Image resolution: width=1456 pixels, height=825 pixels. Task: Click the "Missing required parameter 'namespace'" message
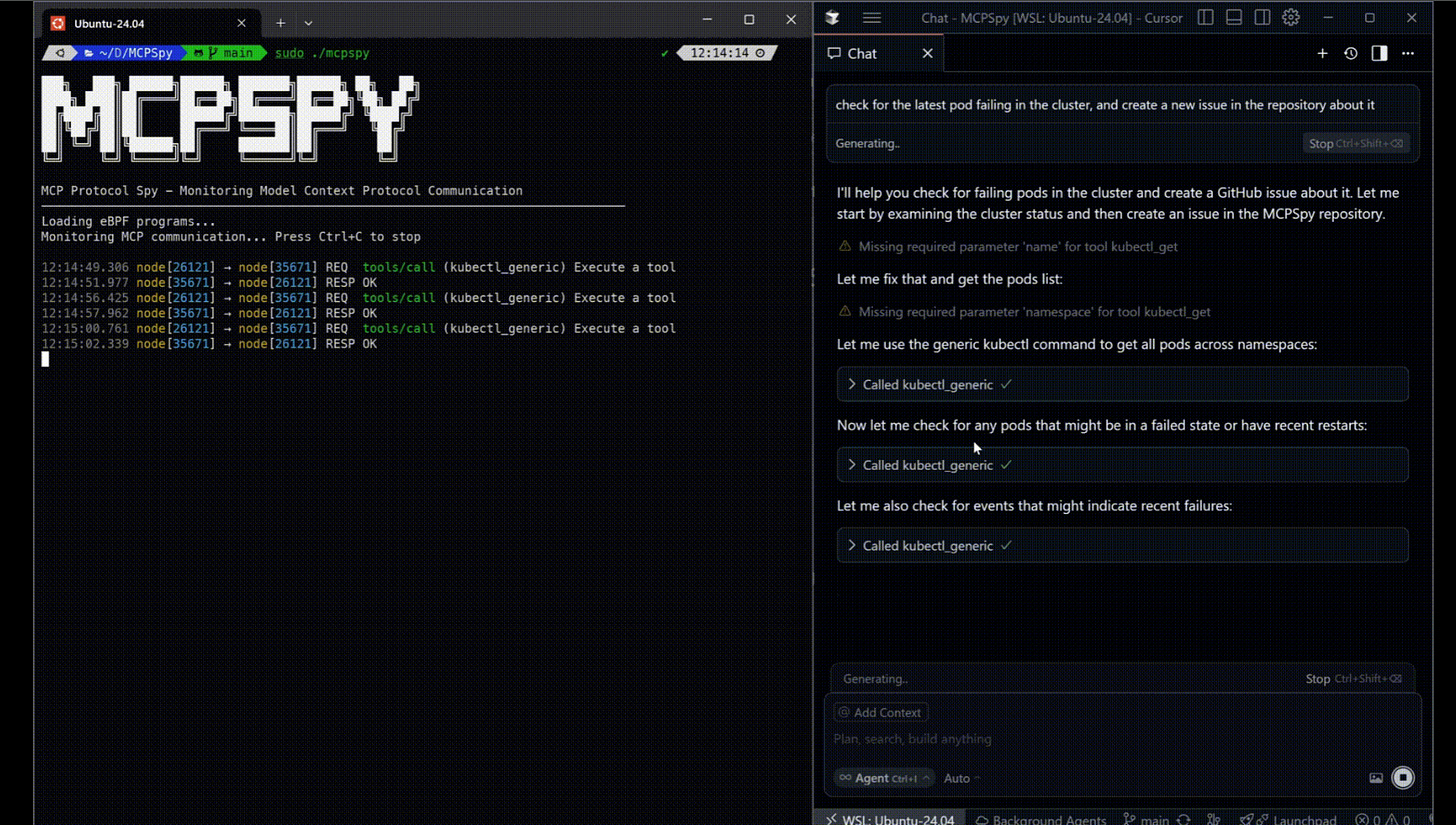pyautogui.click(x=1035, y=312)
